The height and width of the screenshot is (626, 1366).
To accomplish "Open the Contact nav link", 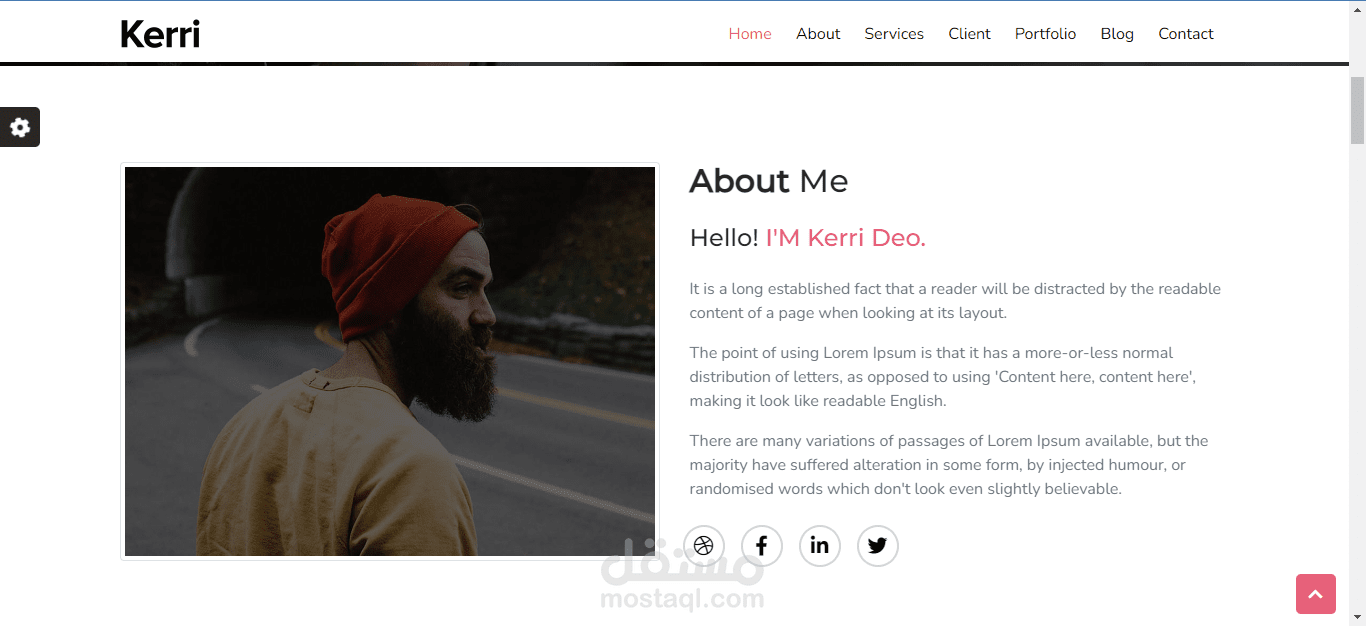I will pyautogui.click(x=1186, y=34).
